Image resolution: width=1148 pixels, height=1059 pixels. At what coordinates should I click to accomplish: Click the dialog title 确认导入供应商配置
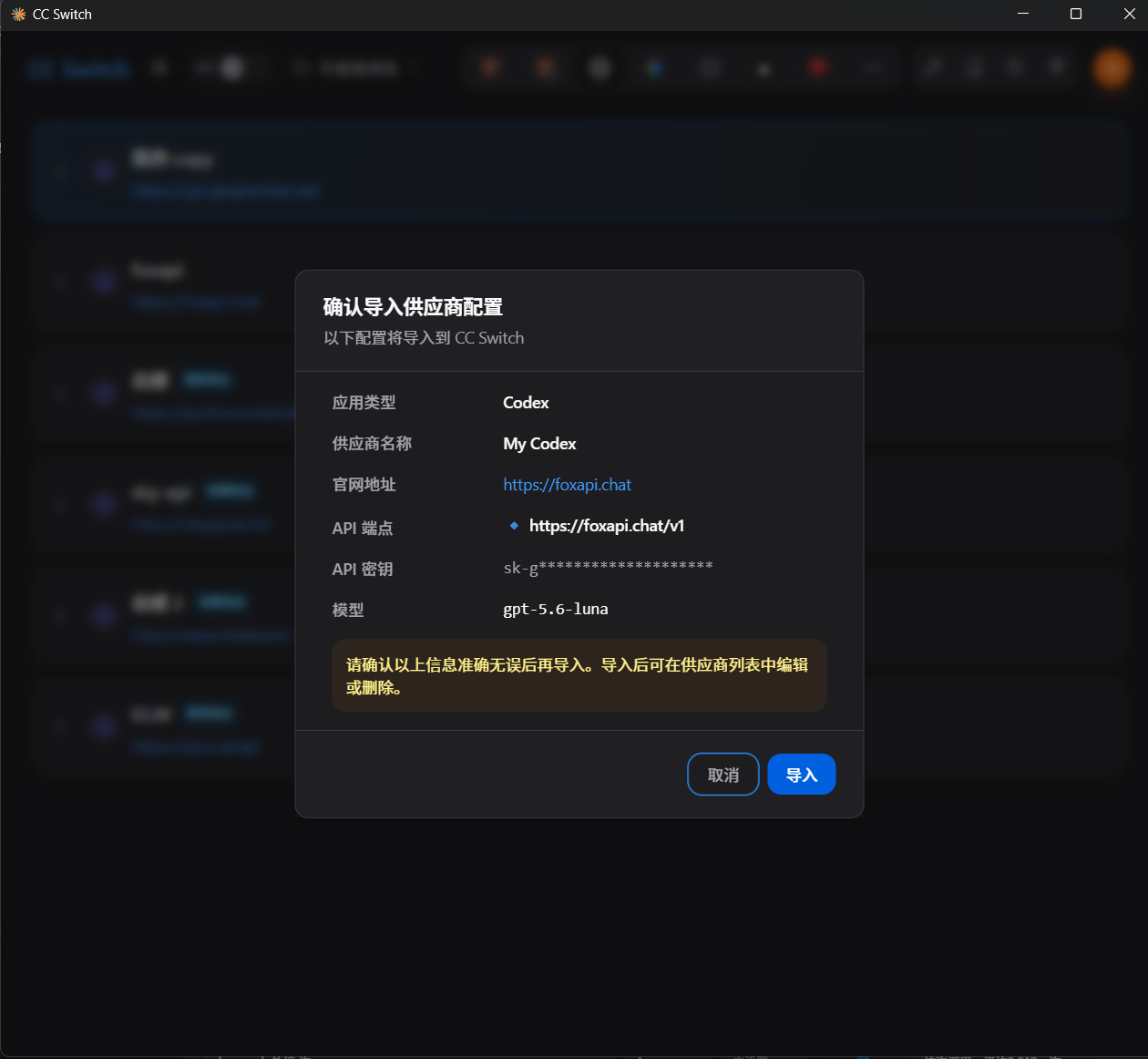click(413, 307)
